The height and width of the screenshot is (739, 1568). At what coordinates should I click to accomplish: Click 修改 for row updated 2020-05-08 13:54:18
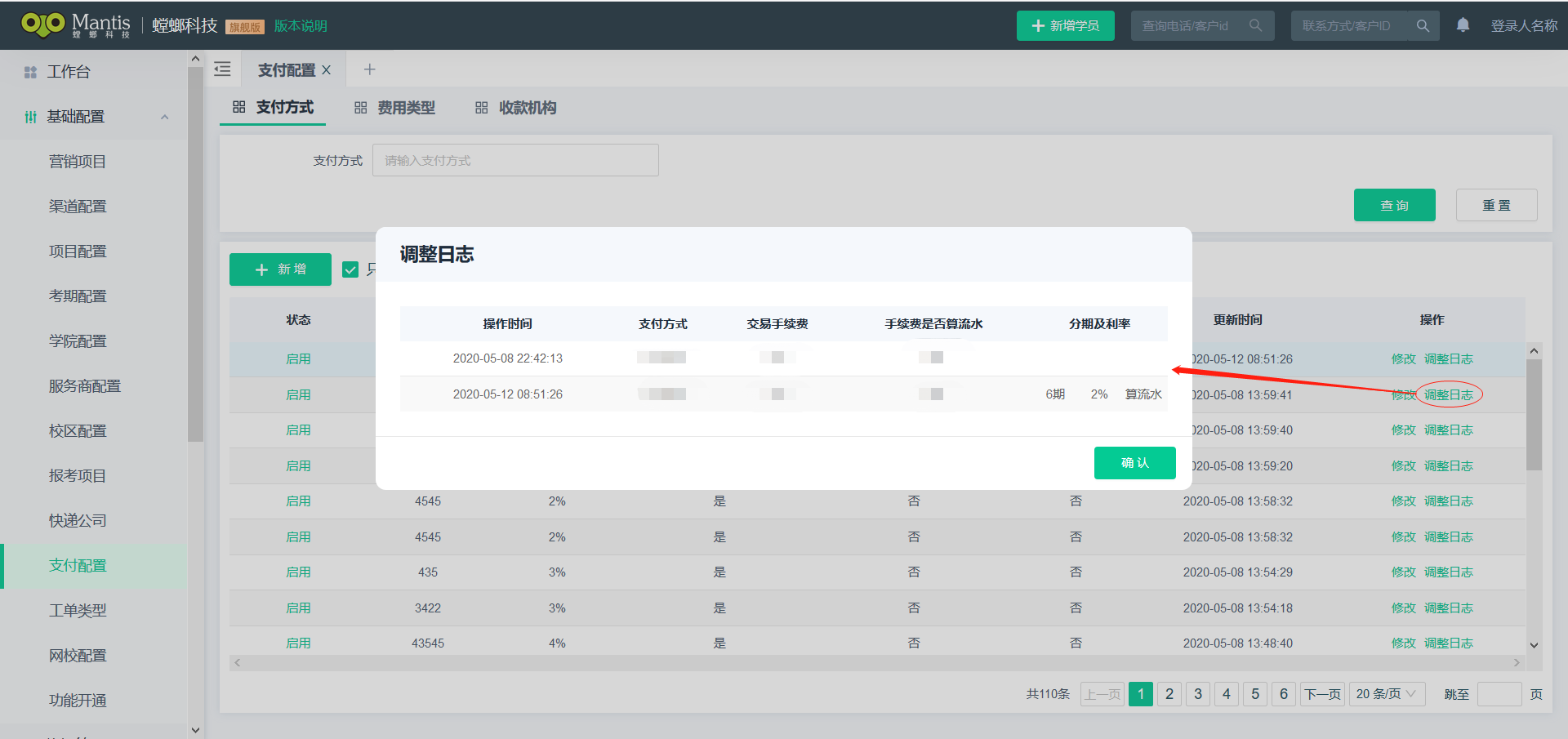(x=1403, y=608)
